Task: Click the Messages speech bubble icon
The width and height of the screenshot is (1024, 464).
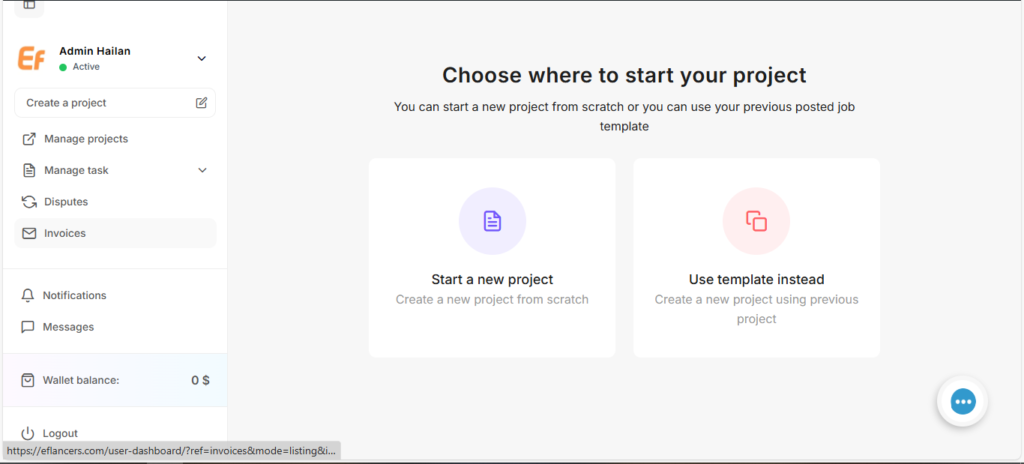Action: pos(28,327)
